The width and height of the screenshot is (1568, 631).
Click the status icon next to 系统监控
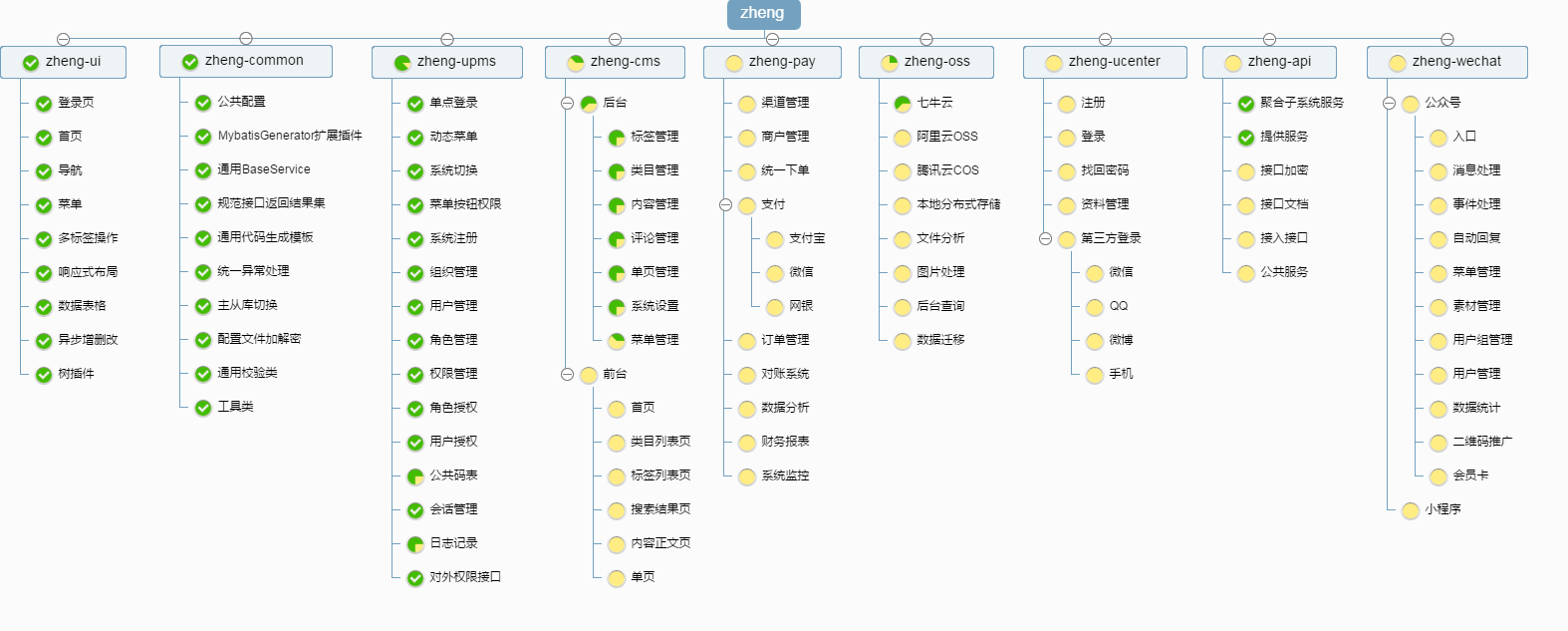(747, 476)
